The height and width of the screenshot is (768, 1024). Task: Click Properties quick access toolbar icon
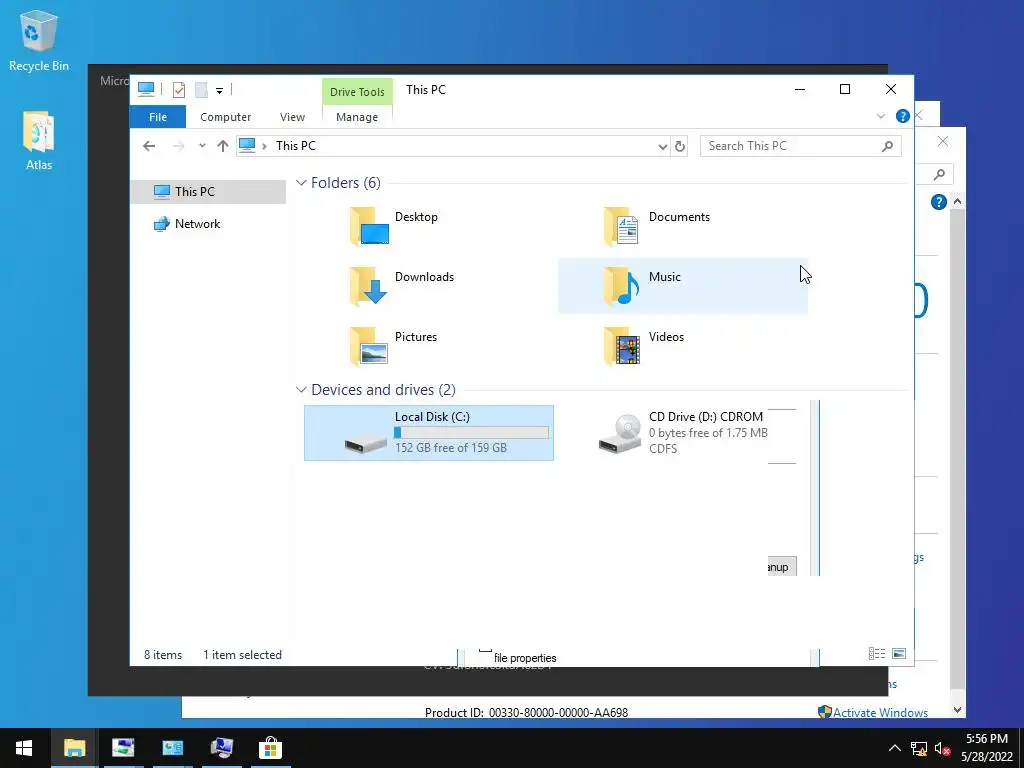[x=178, y=89]
